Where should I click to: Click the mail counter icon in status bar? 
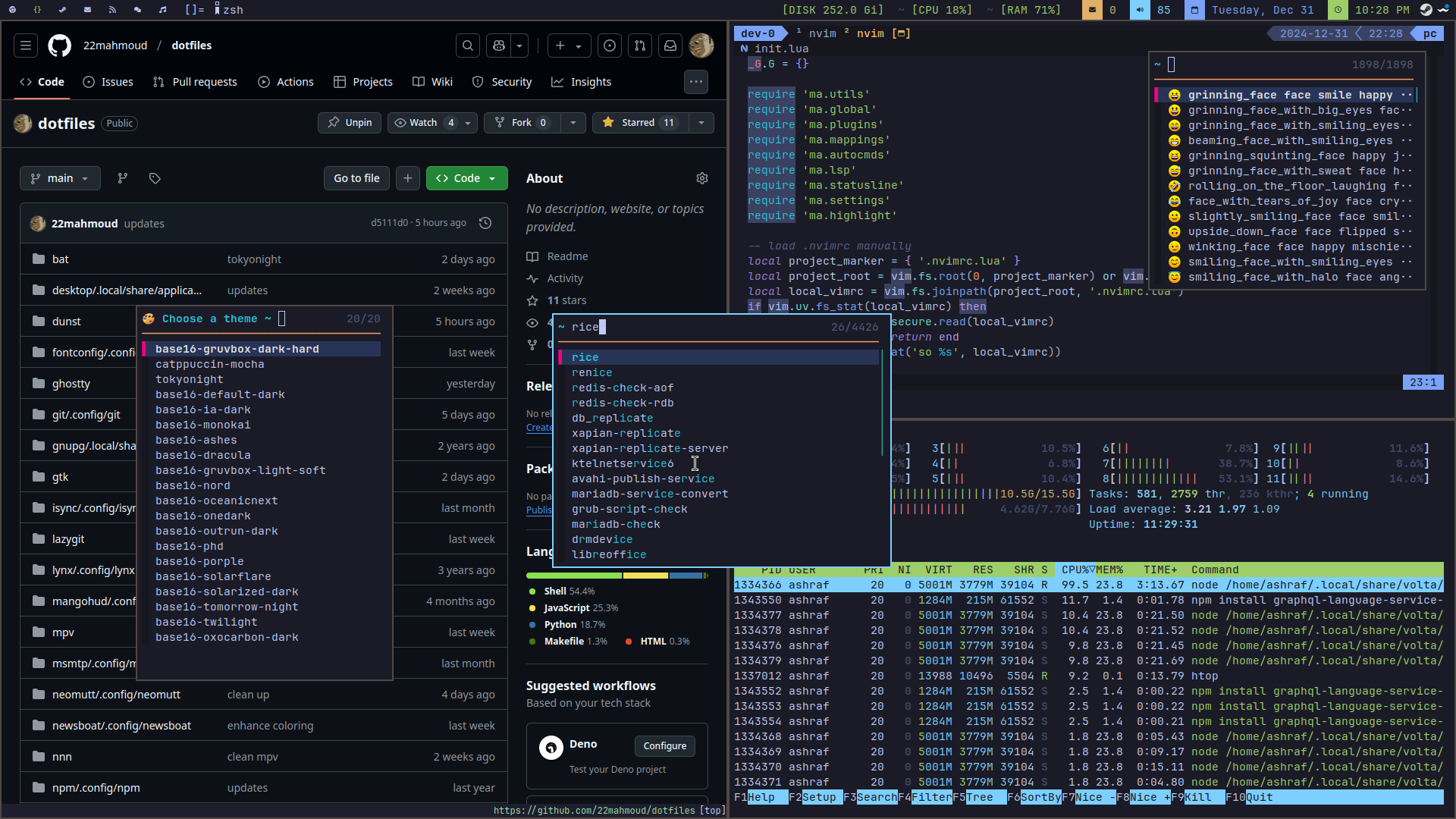(x=1092, y=10)
